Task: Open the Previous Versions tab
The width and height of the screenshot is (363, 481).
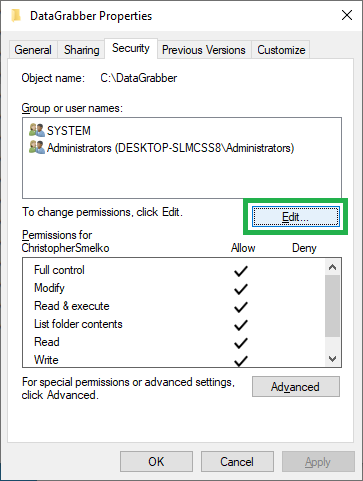Action: [204, 50]
